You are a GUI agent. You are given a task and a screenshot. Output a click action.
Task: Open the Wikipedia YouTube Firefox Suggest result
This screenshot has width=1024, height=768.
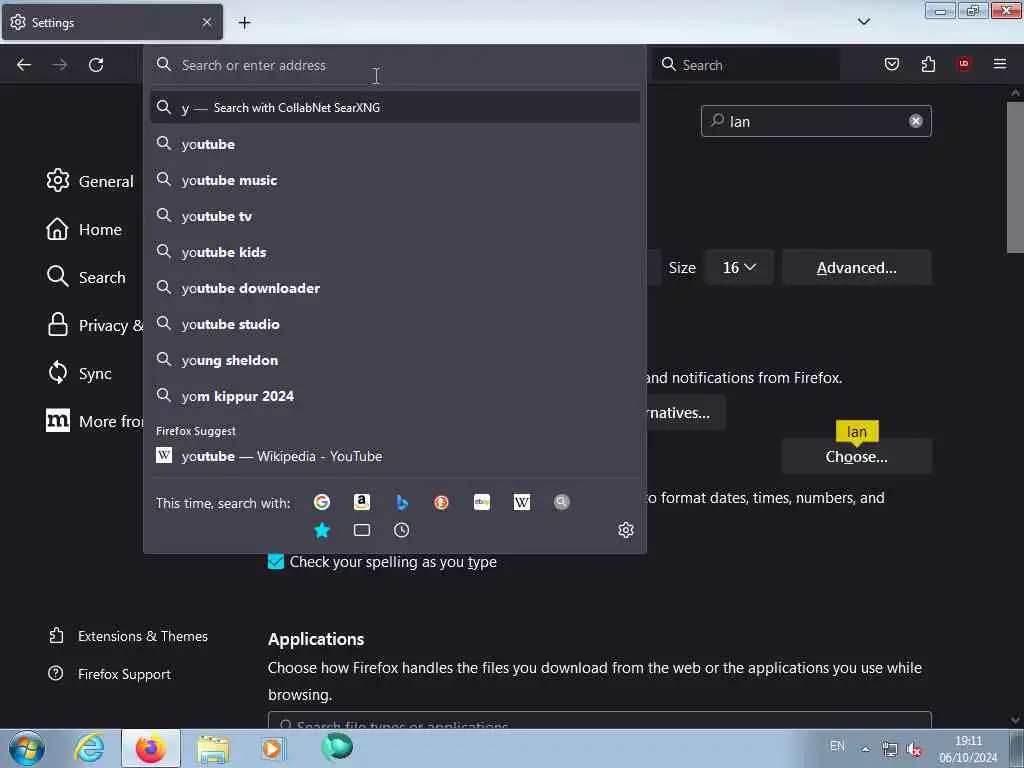394,456
